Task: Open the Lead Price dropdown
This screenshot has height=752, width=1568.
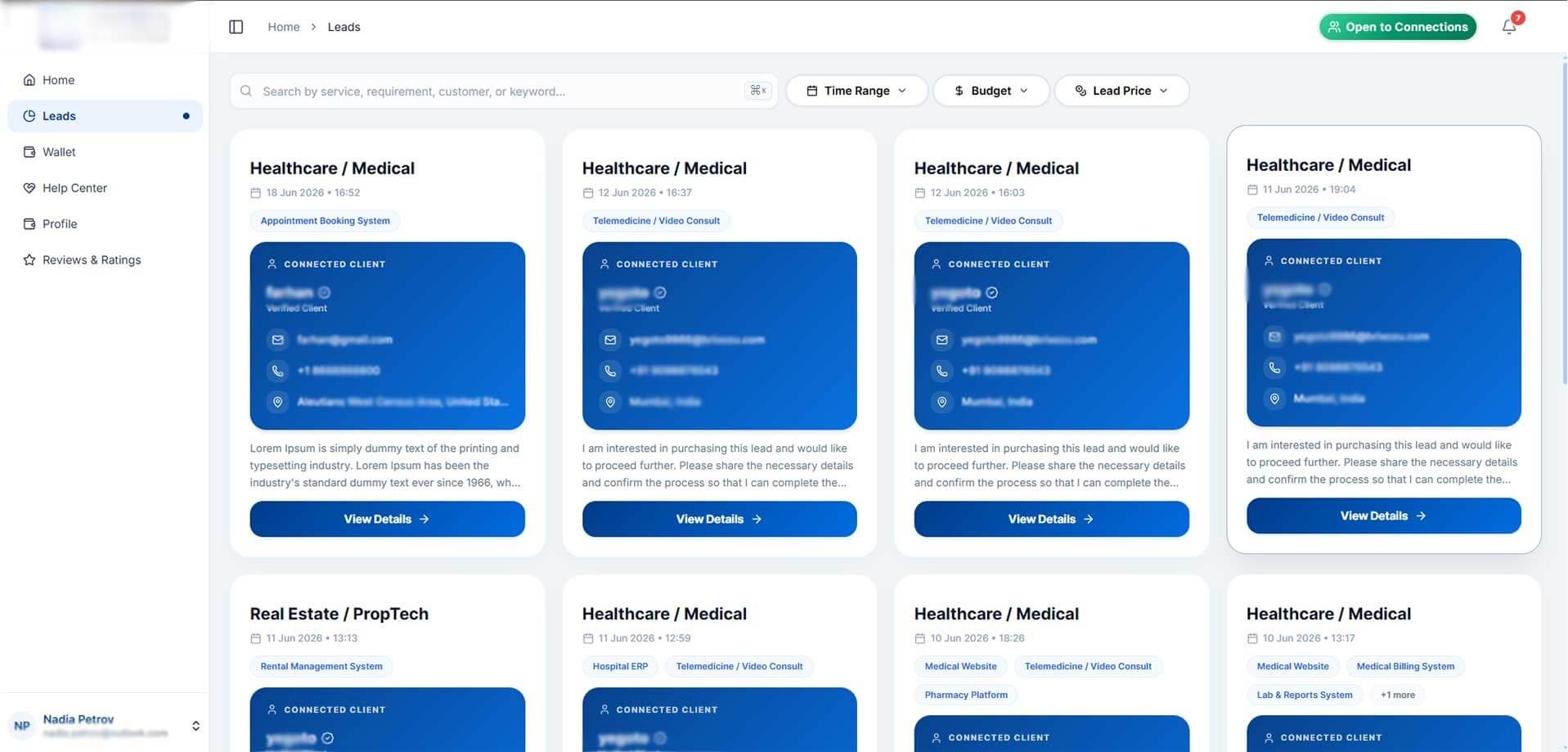Action: 1121,91
